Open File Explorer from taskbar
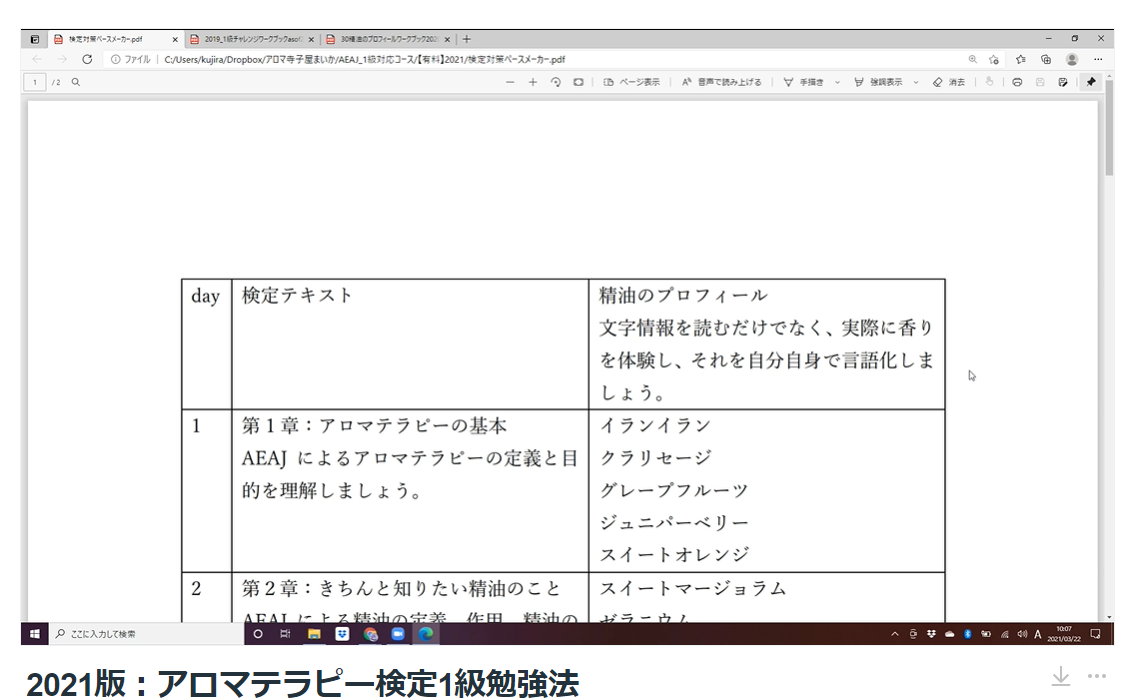This screenshot has height=699, width=1130. click(313, 634)
